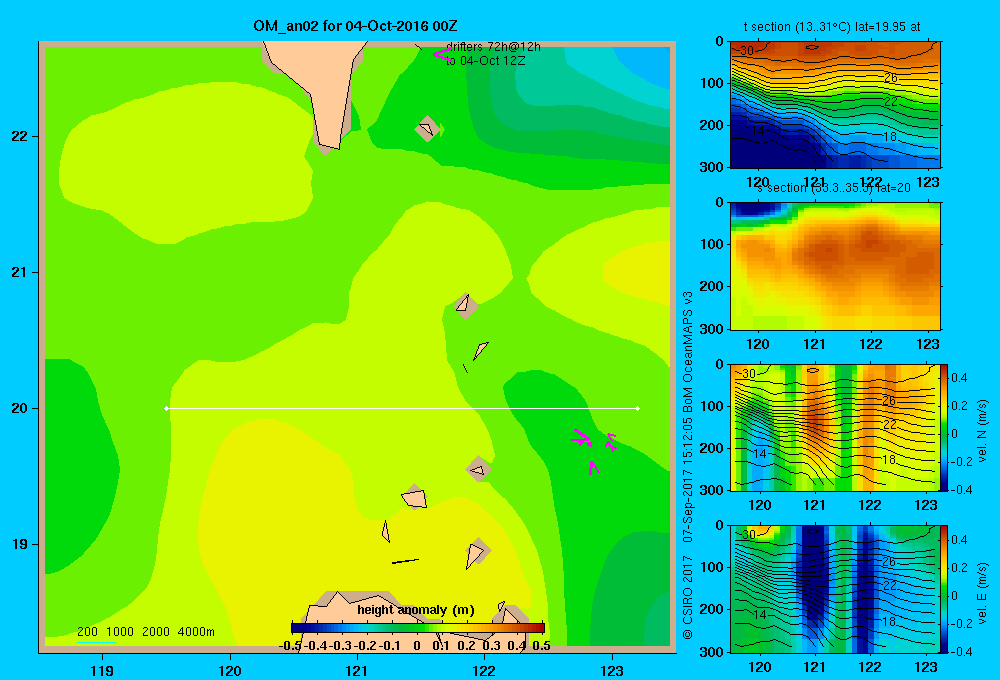Open the temperature section panel
The height and width of the screenshot is (680, 1000).
click(x=835, y=105)
